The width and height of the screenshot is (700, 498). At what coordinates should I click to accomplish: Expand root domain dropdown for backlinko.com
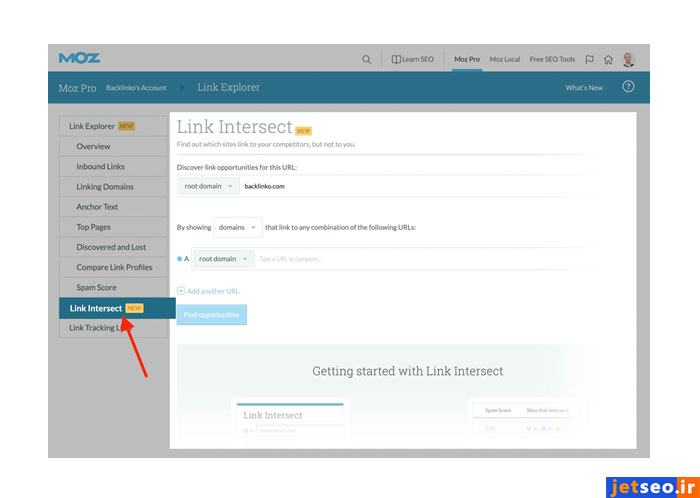208,186
